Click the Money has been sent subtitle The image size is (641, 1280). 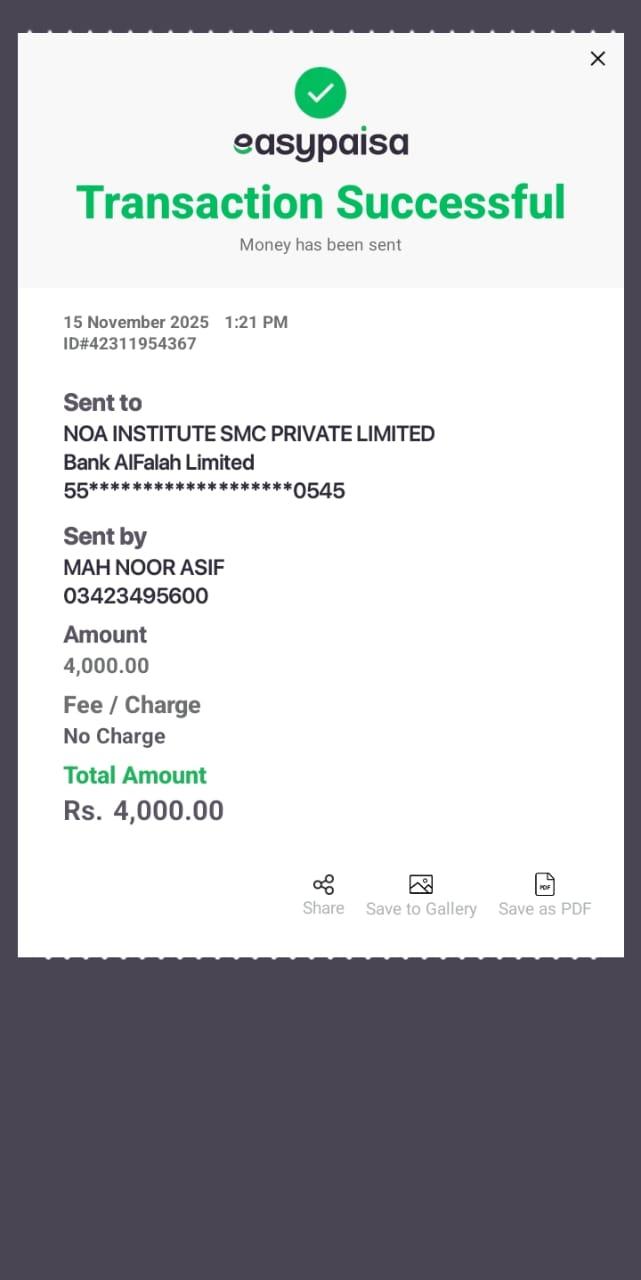click(320, 245)
